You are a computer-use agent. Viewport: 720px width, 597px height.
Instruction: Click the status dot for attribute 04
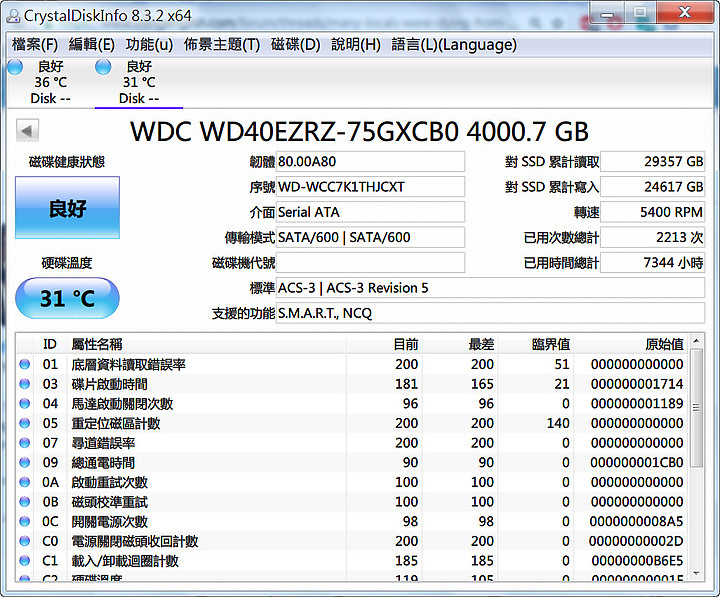(25, 404)
